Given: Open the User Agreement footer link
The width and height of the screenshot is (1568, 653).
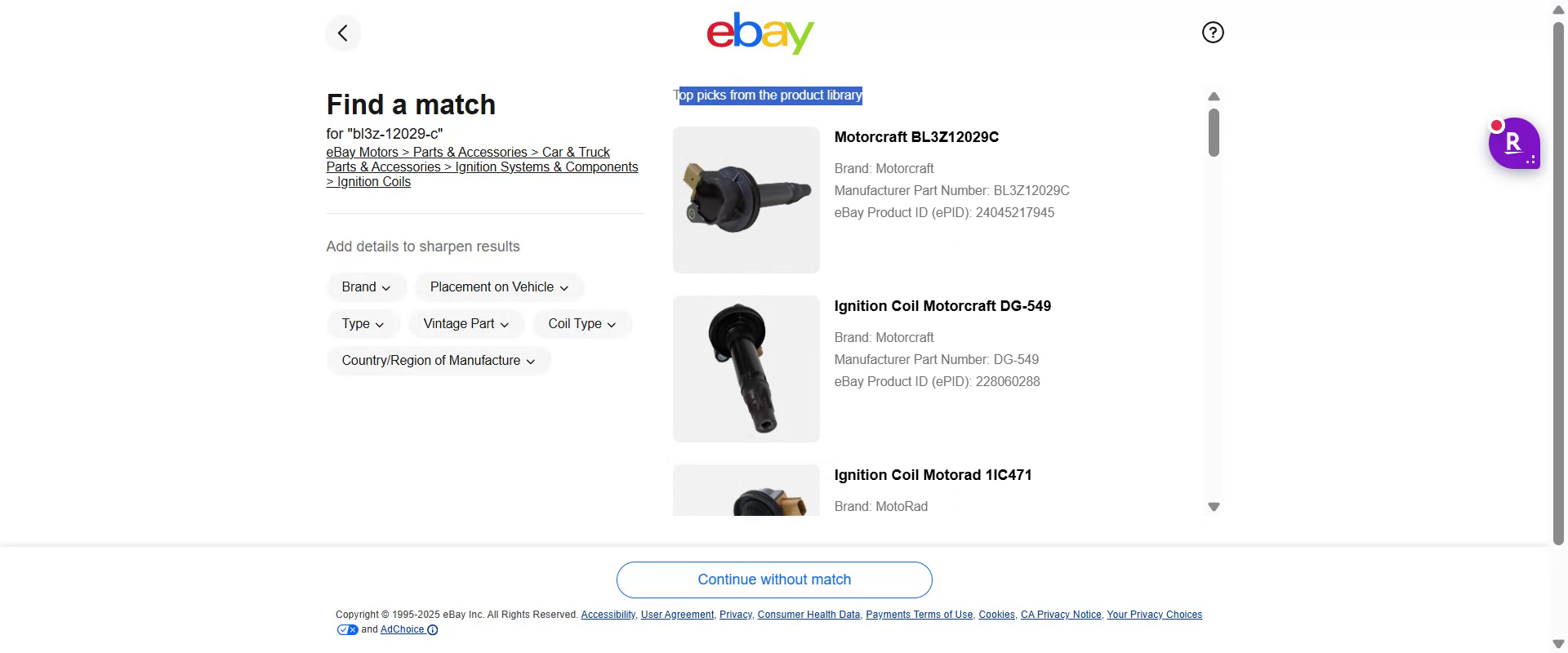Looking at the screenshot, I should 677,615.
